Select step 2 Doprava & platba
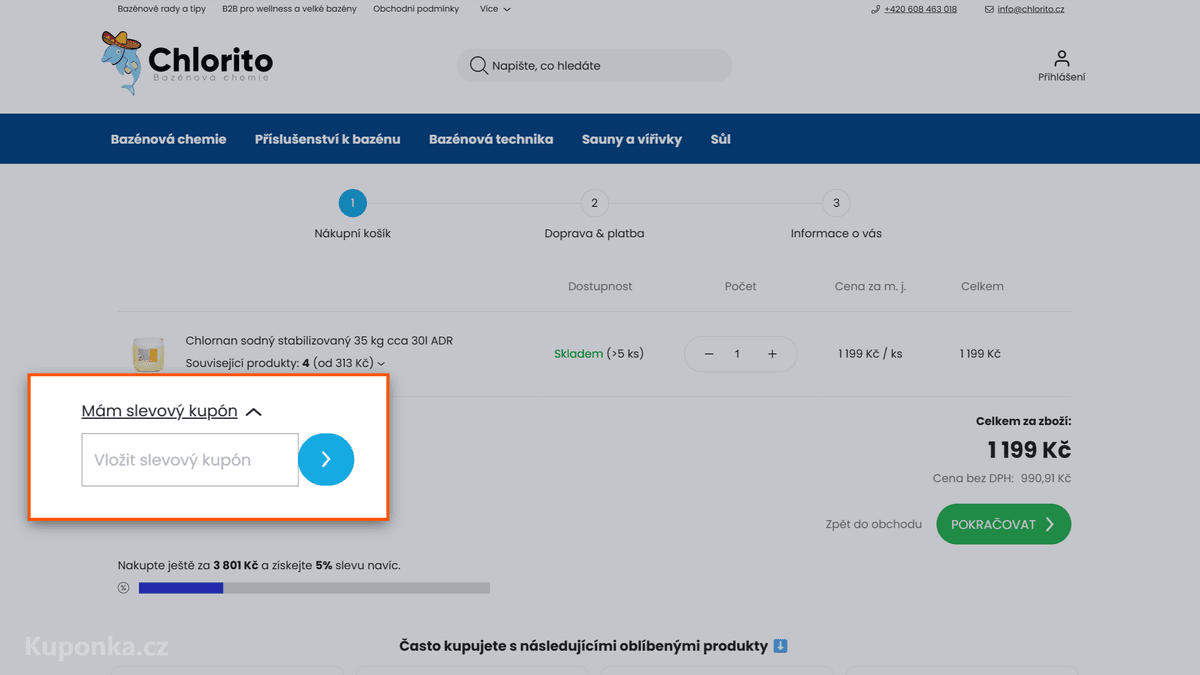This screenshot has width=1200, height=675. 594,215
